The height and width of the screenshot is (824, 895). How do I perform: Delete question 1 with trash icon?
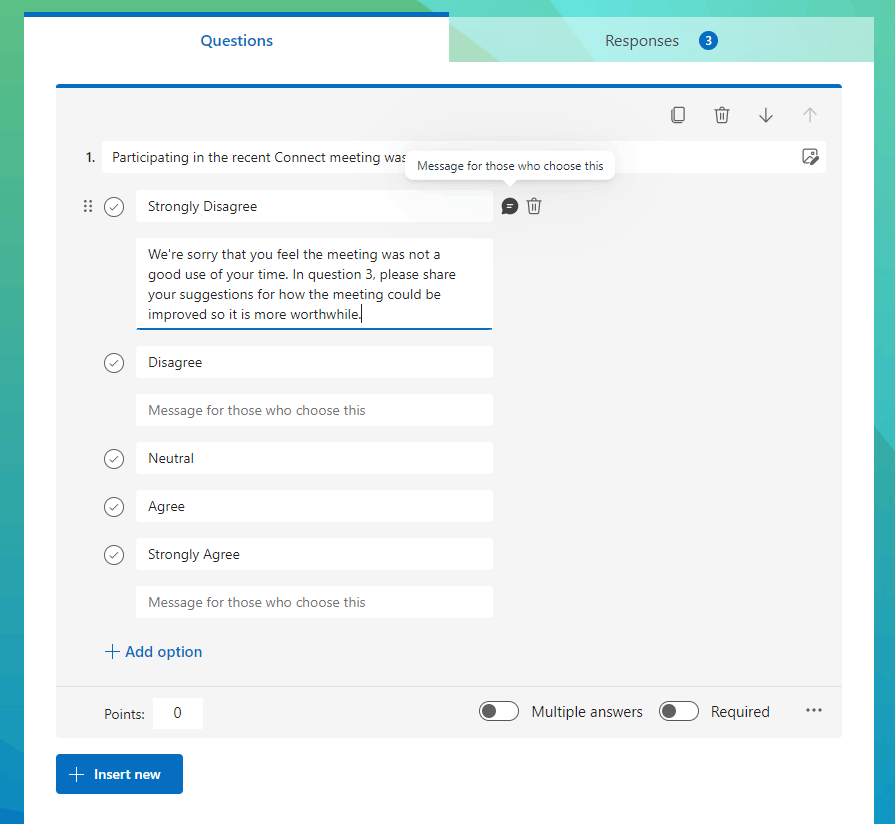point(721,115)
